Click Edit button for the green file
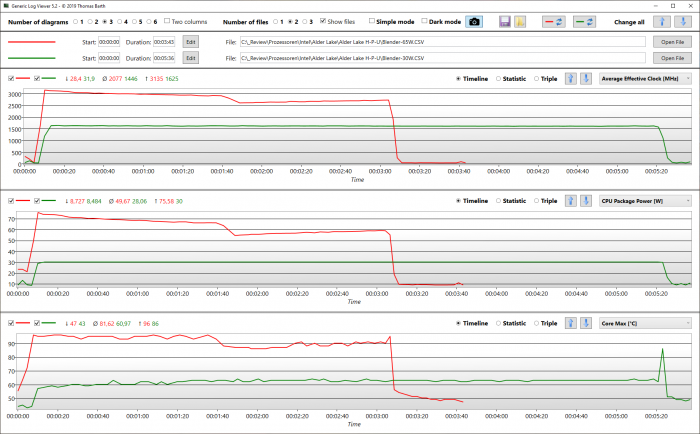The height and width of the screenshot is (434, 700). 191,58
